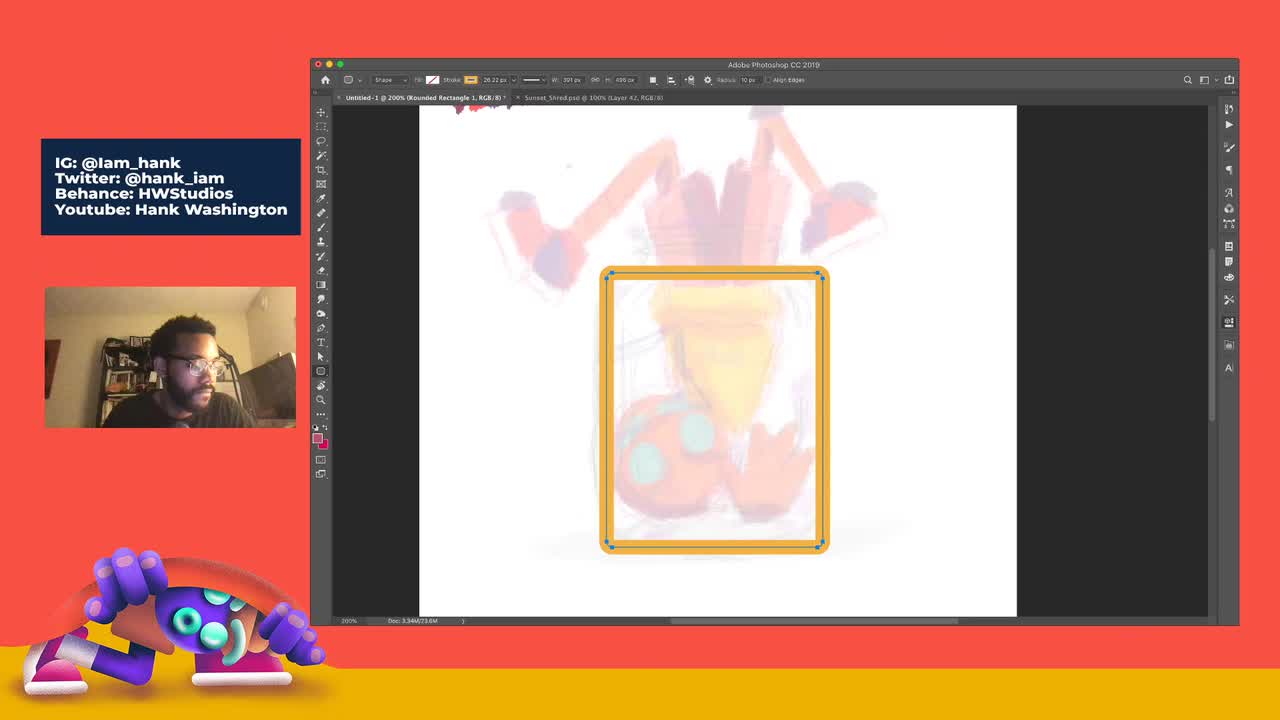Screen dimensions: 1280x720
Task: Click the orange Stroke color swatch
Action: tap(470, 80)
